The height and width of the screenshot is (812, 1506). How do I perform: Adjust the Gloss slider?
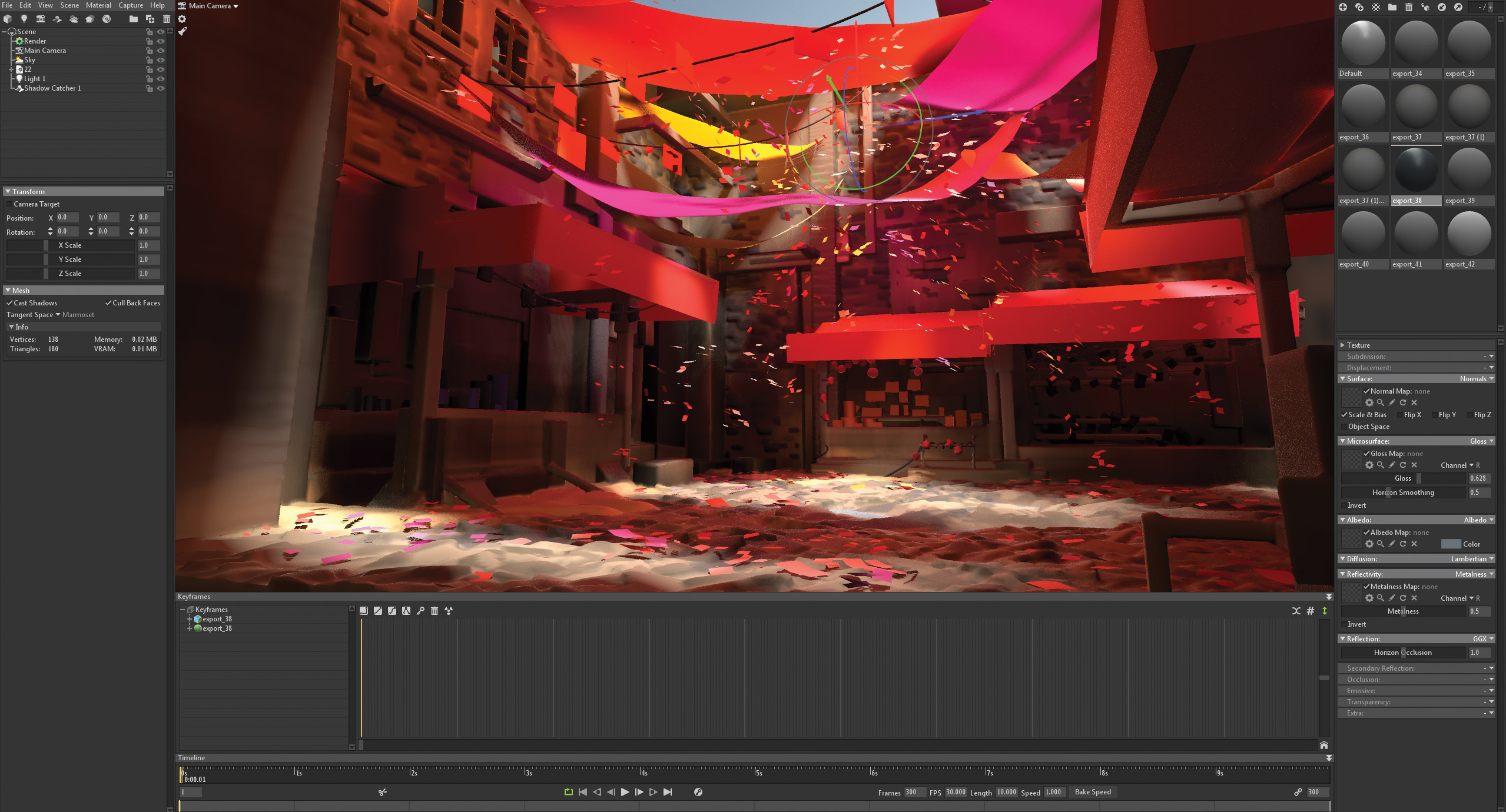[x=1404, y=478]
